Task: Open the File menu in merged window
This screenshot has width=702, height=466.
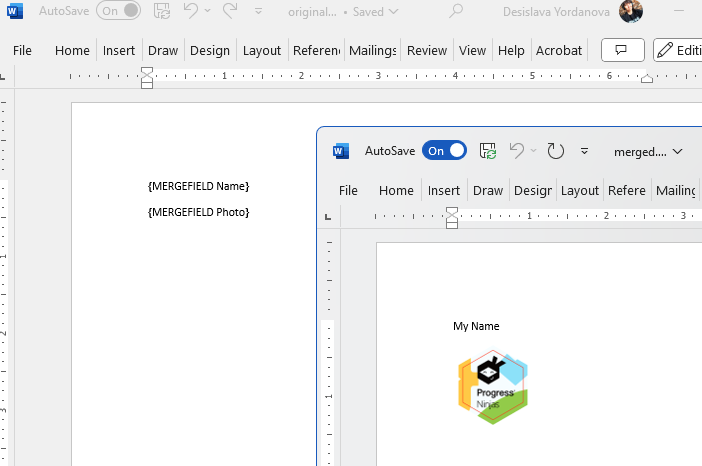Action: click(348, 190)
